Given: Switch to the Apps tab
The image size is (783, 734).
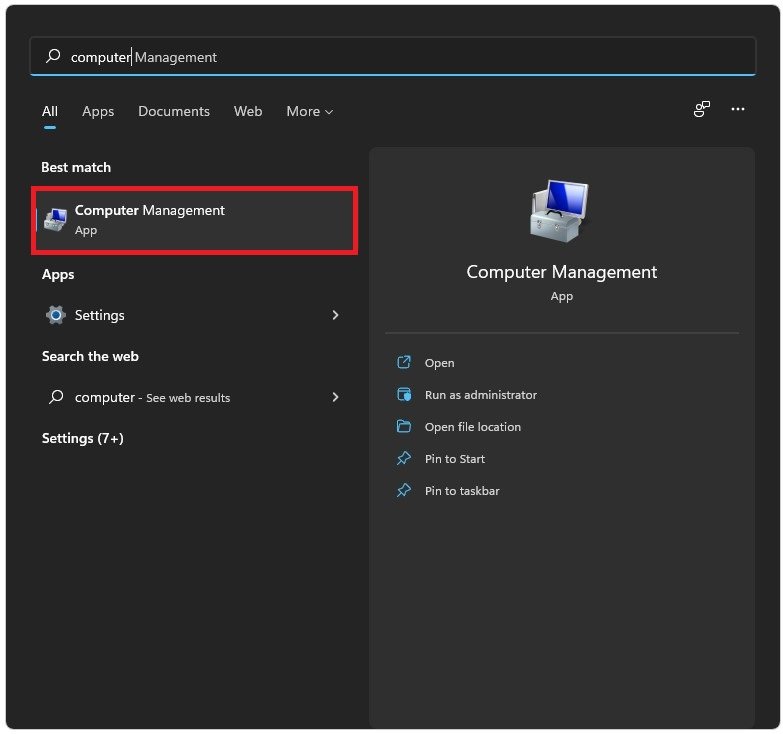Looking at the screenshot, I should 98,111.
